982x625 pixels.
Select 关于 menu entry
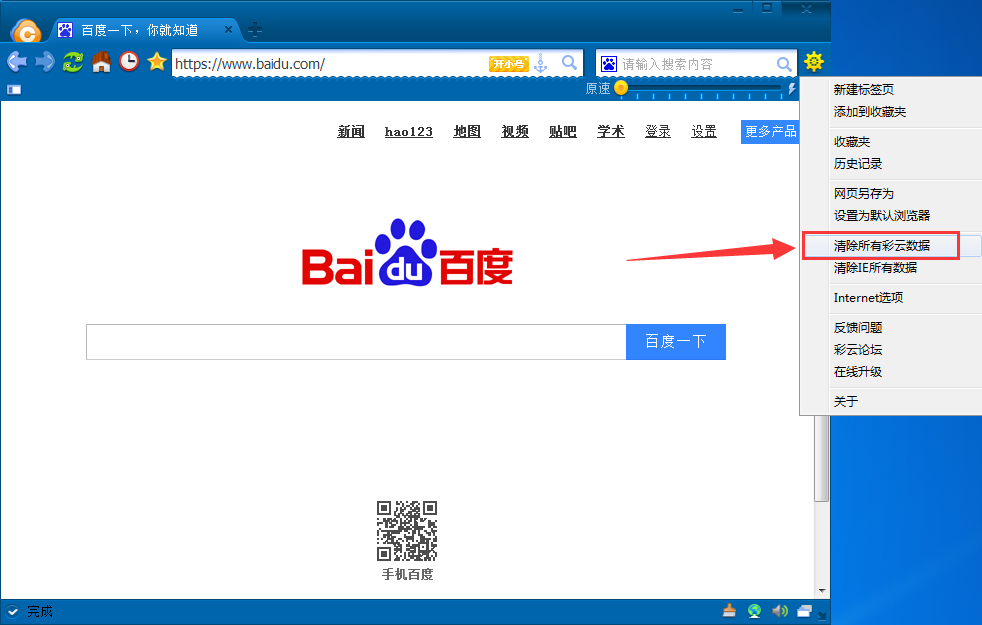coord(846,401)
